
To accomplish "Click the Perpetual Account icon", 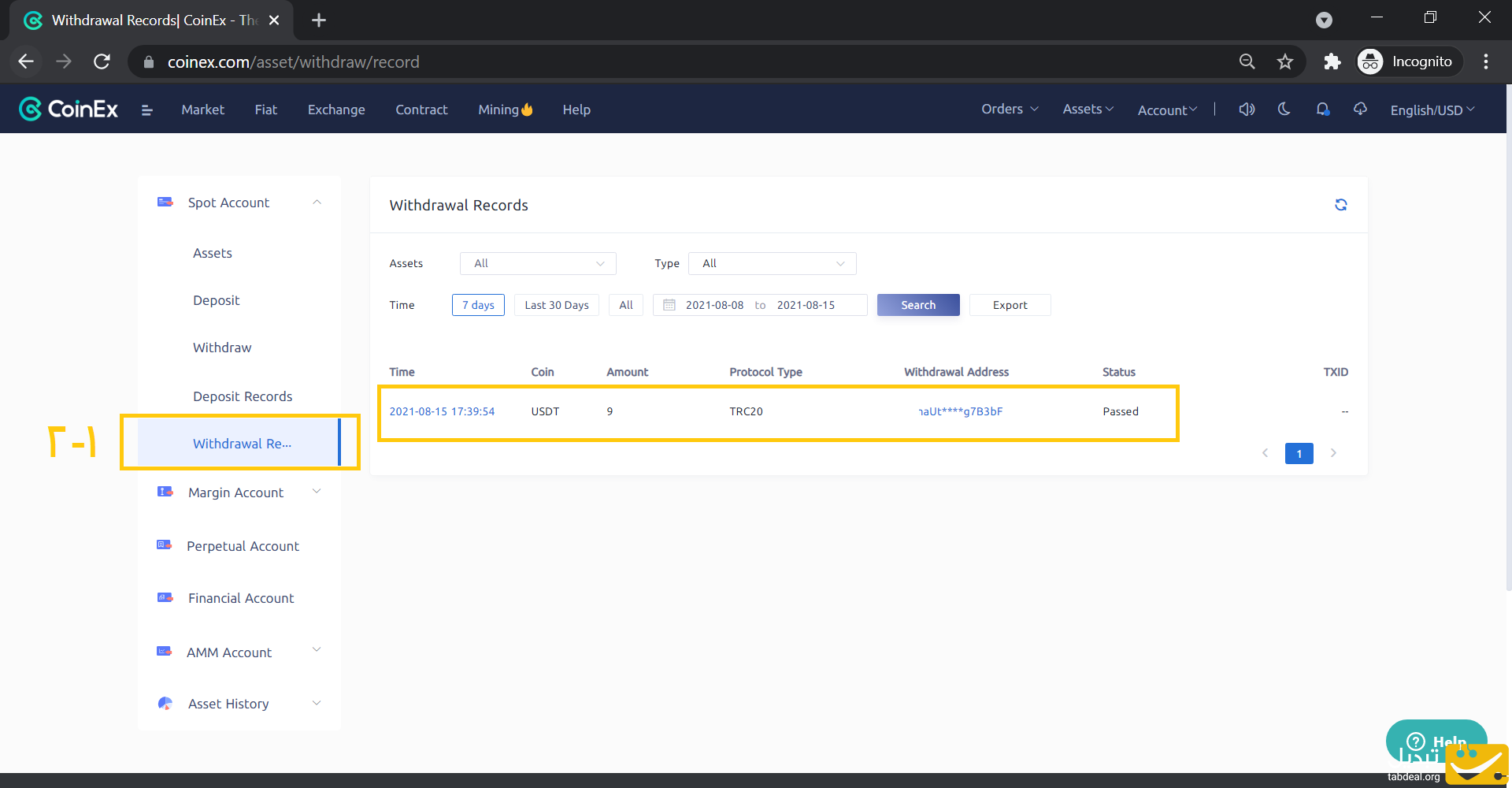I will pyautogui.click(x=165, y=545).
